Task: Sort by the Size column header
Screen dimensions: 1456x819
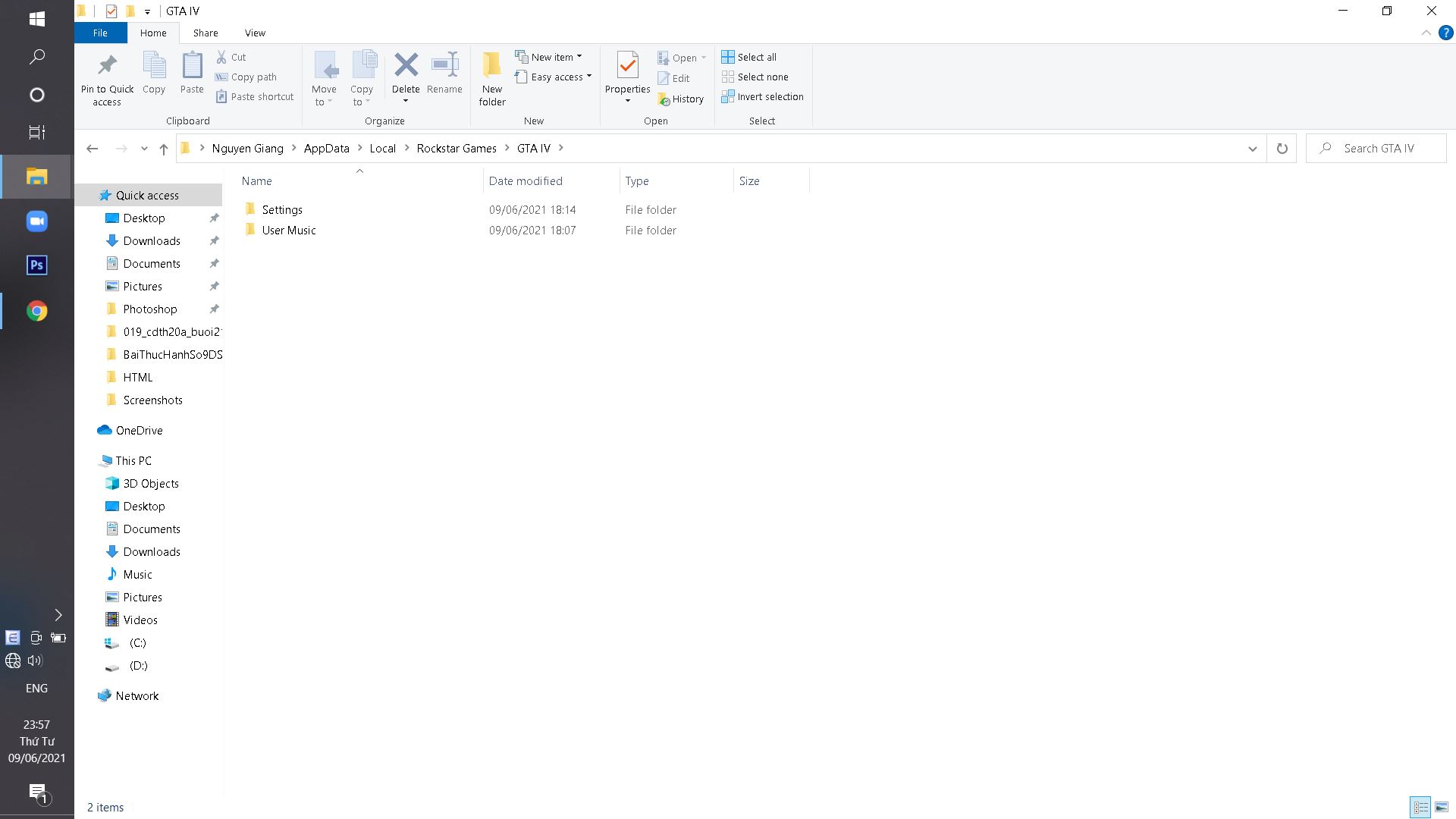Action: (x=771, y=180)
